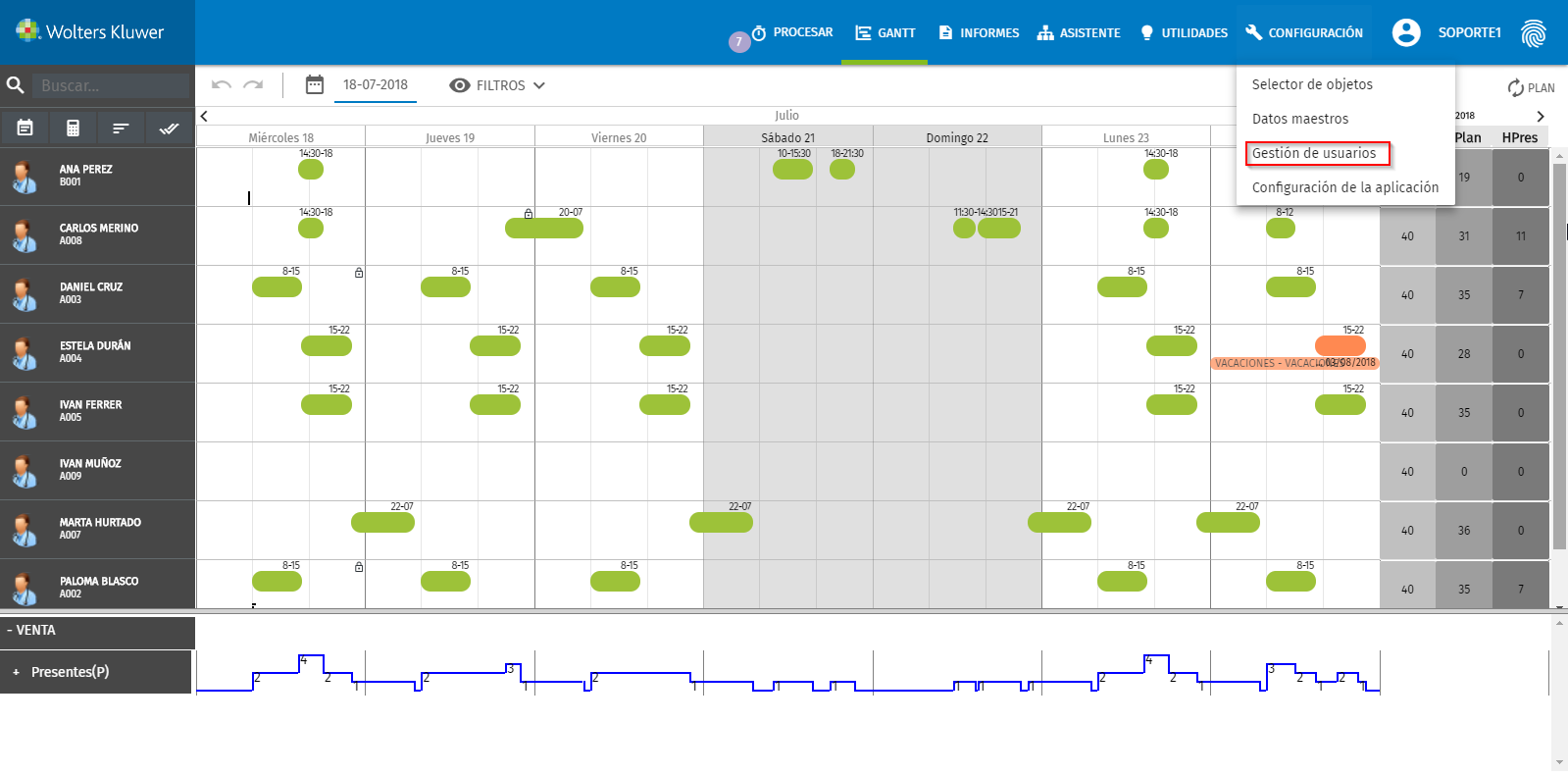Viewport: 1568px width, 774px height.
Task: Open the INFORMES menu
Action: pyautogui.click(x=979, y=32)
